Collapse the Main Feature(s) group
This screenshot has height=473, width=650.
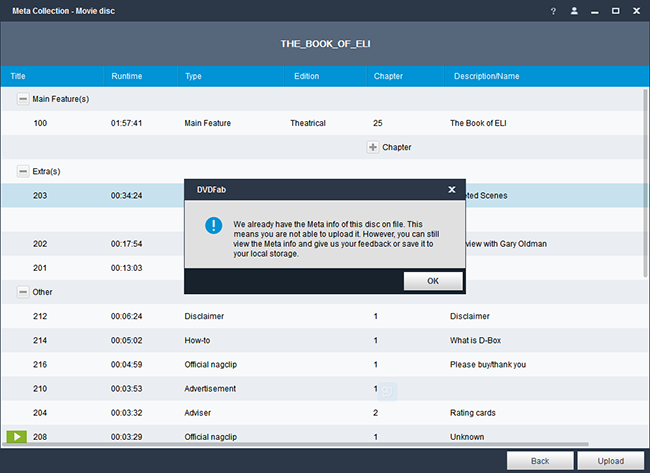23,99
